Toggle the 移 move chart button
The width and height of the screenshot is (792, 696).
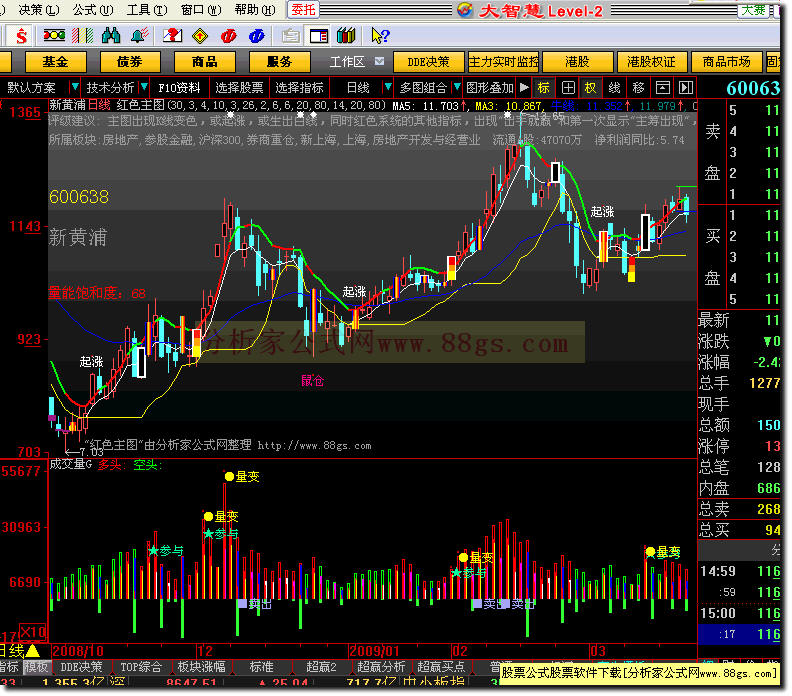[638, 88]
